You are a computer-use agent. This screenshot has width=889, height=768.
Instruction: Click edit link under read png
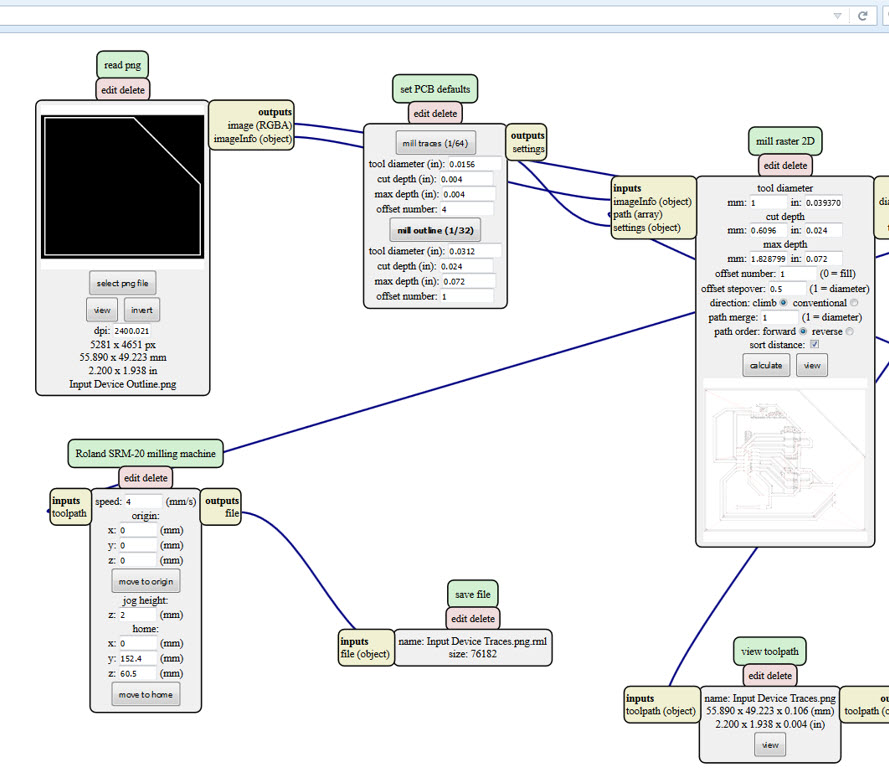[108, 90]
